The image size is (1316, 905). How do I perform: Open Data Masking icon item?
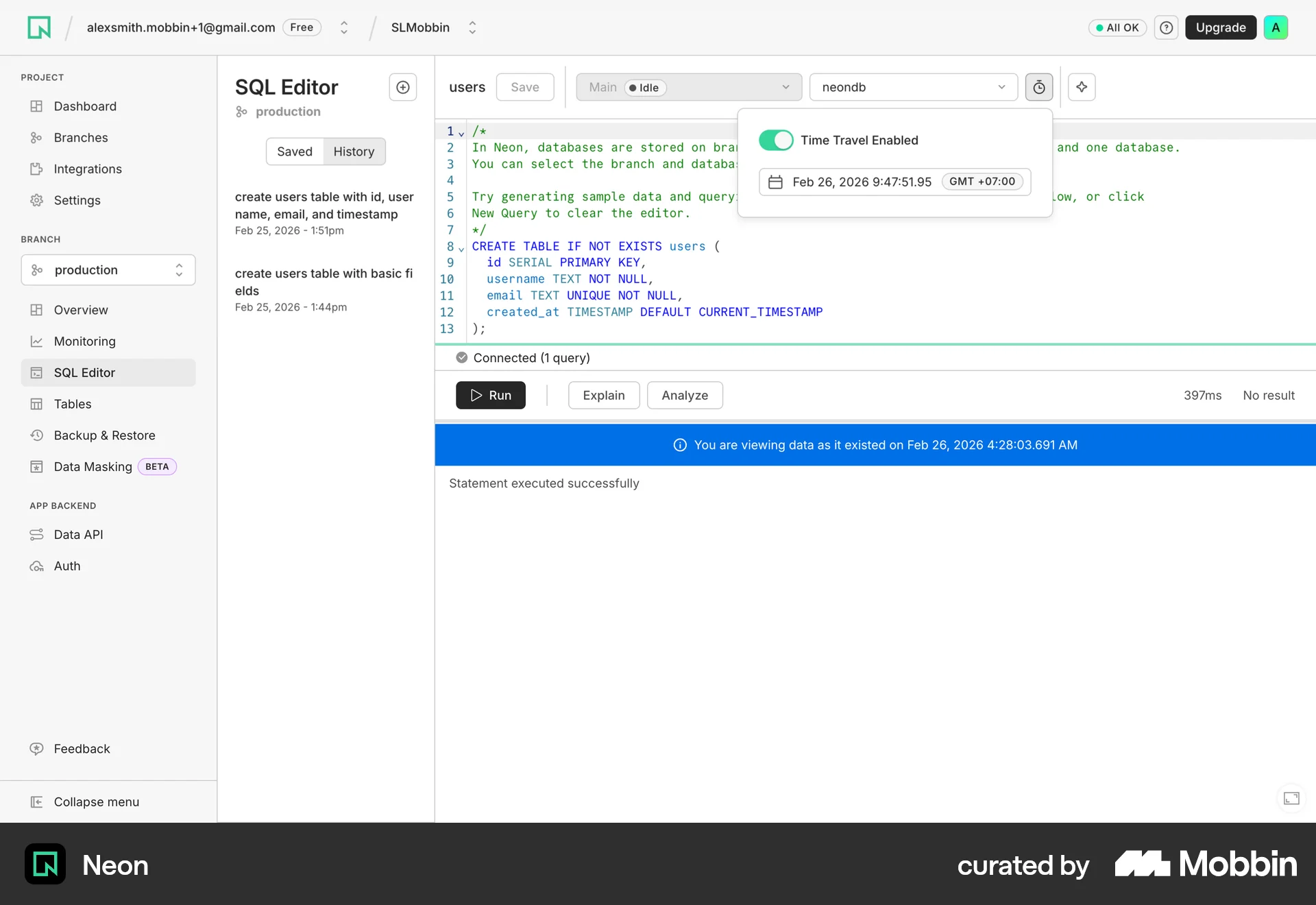pyautogui.click(x=36, y=467)
